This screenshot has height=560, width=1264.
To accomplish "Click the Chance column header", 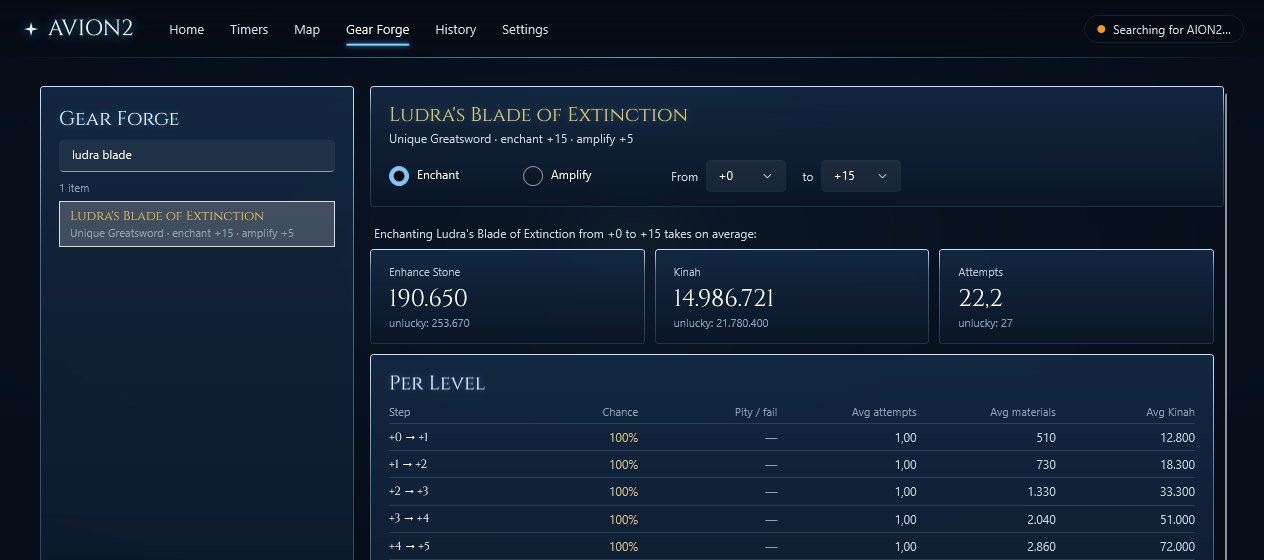I will 620,412.
